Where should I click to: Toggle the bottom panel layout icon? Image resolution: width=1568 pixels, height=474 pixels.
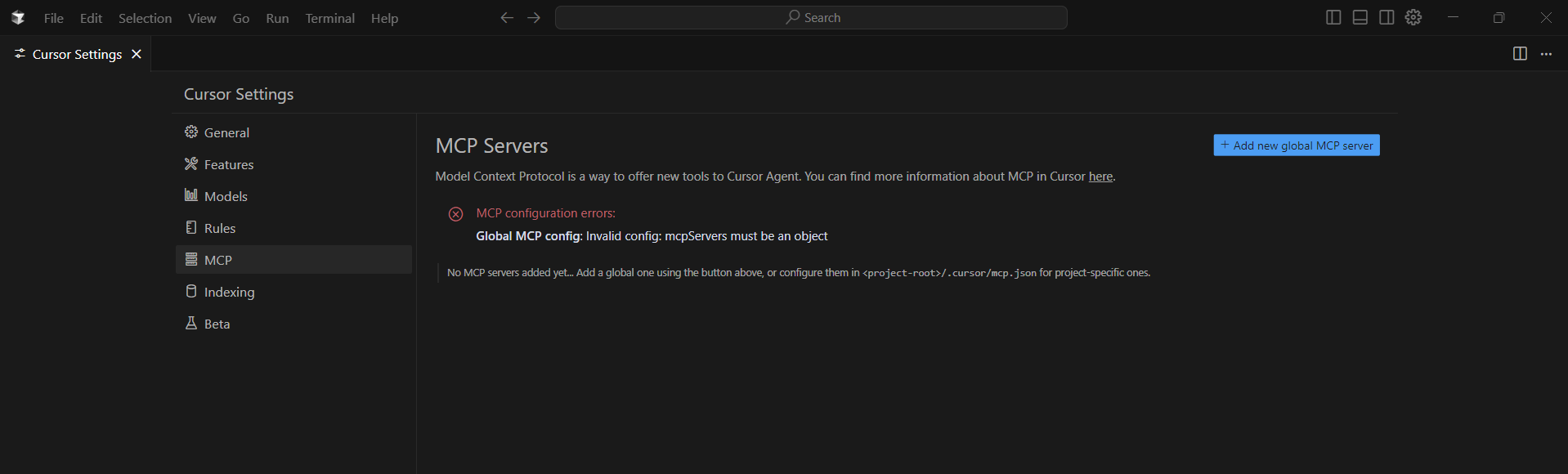(x=1360, y=17)
